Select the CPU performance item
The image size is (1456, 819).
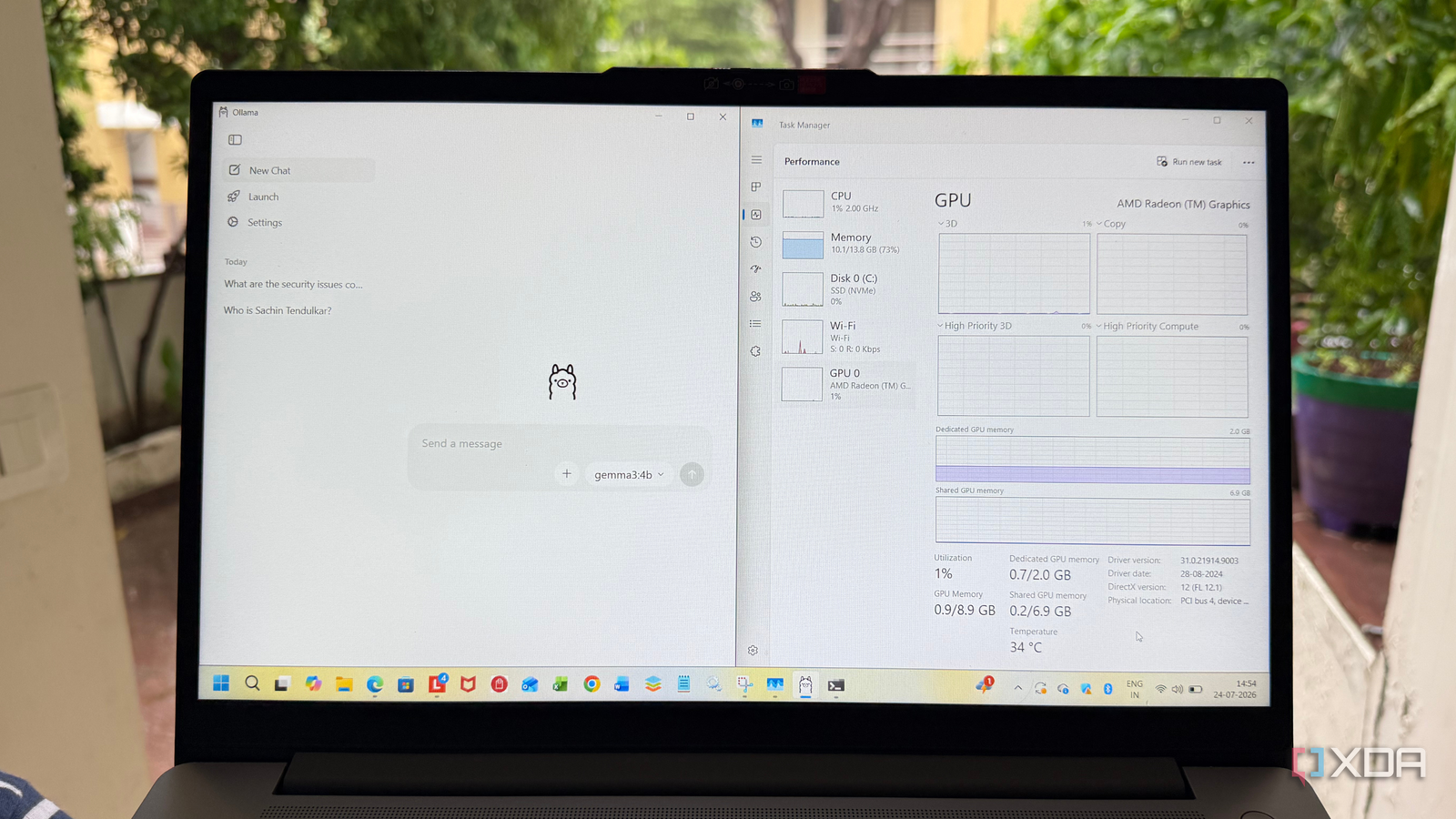[x=848, y=202]
